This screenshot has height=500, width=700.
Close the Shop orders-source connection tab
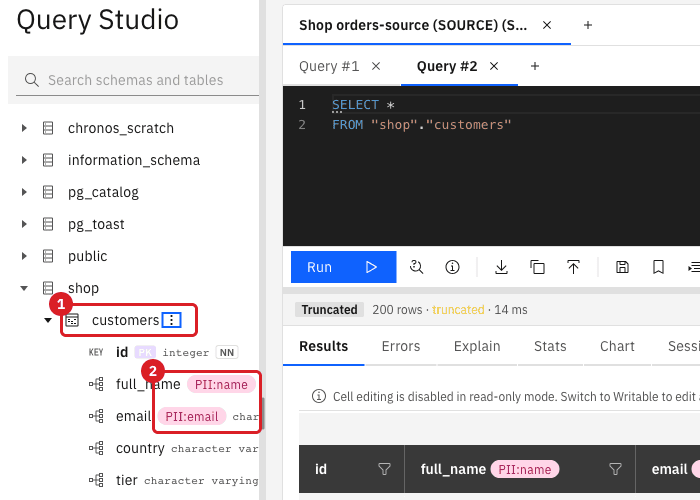point(547,25)
